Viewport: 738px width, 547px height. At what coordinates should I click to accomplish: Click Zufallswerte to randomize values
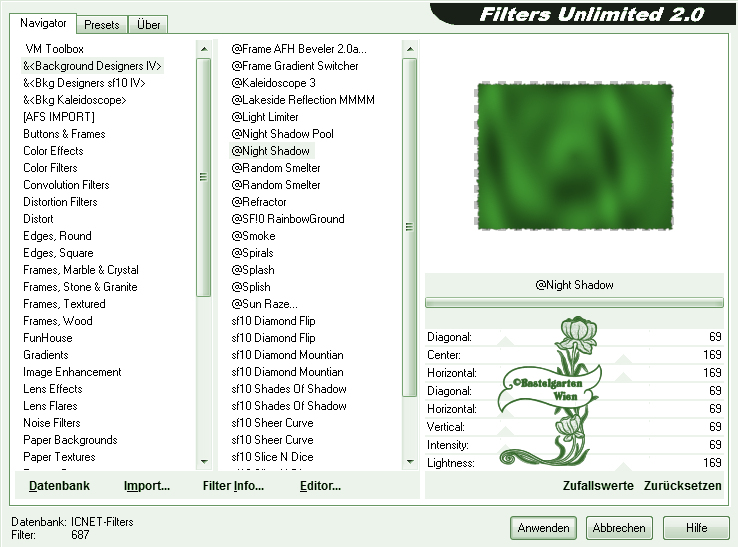point(598,486)
